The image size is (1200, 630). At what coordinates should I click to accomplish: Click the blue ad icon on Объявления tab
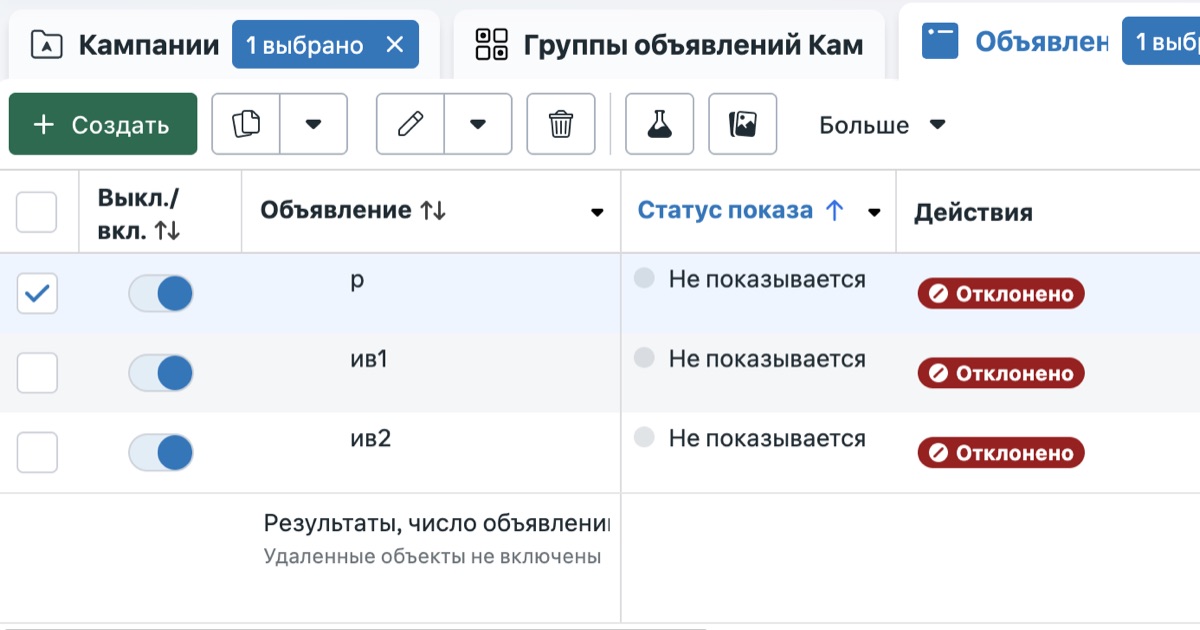click(940, 42)
